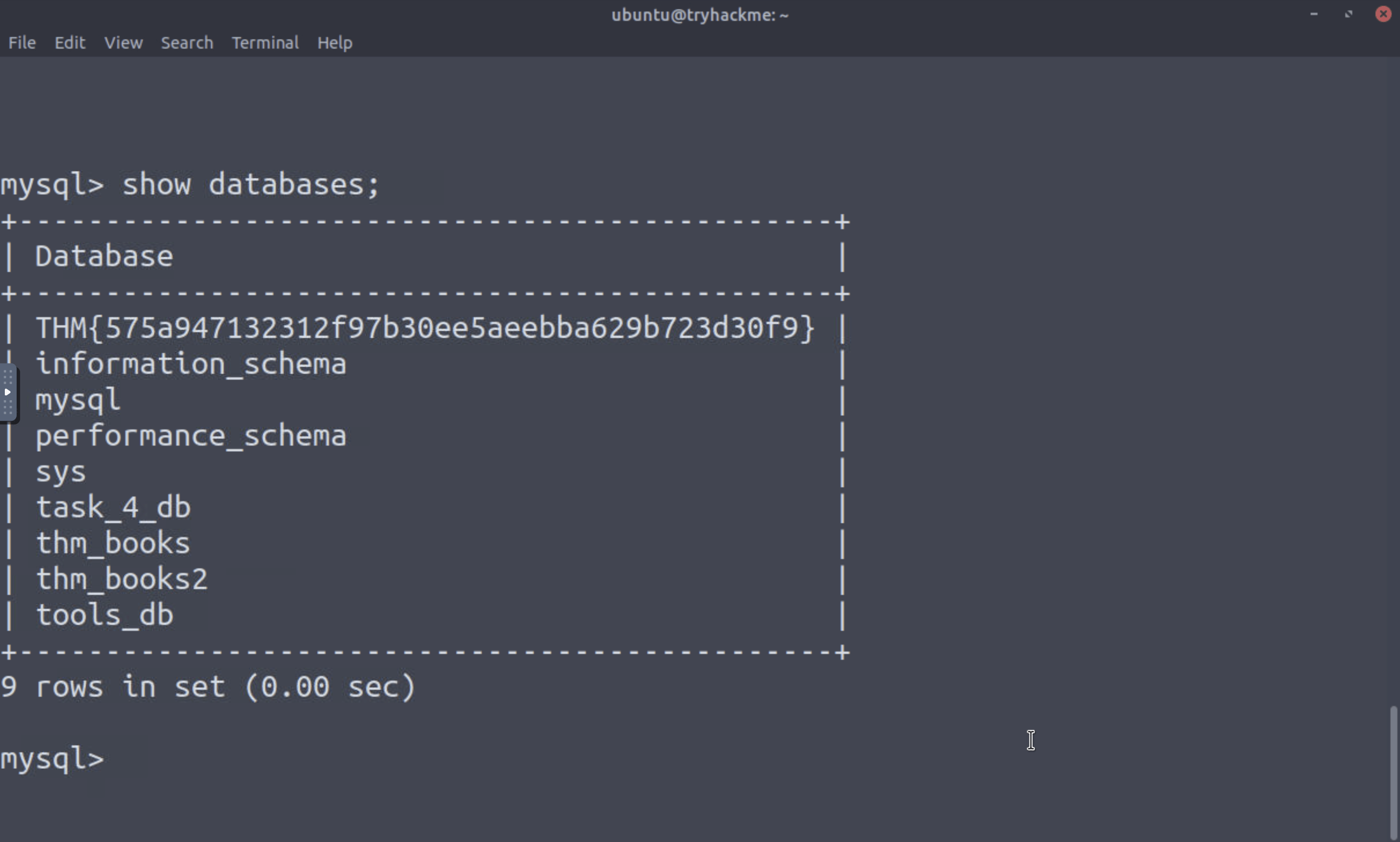Click the thm_books database row
Viewport: 1400px width, 842px height.
pos(113,543)
